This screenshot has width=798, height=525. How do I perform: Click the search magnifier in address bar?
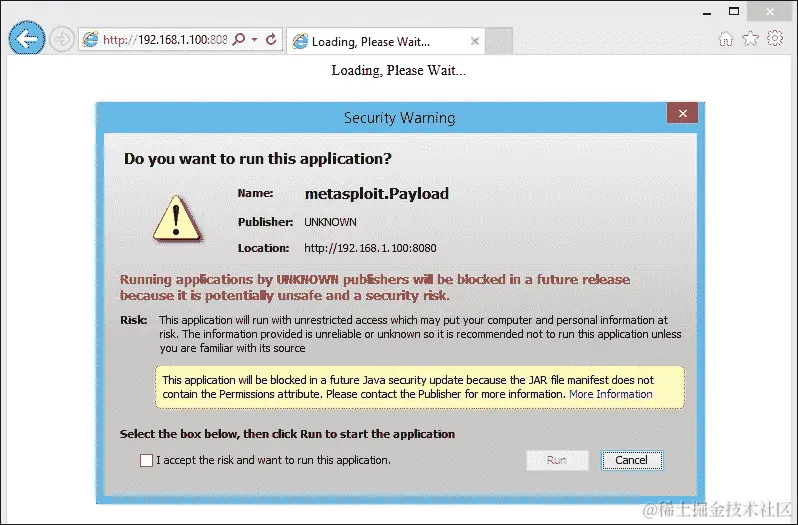(239, 39)
